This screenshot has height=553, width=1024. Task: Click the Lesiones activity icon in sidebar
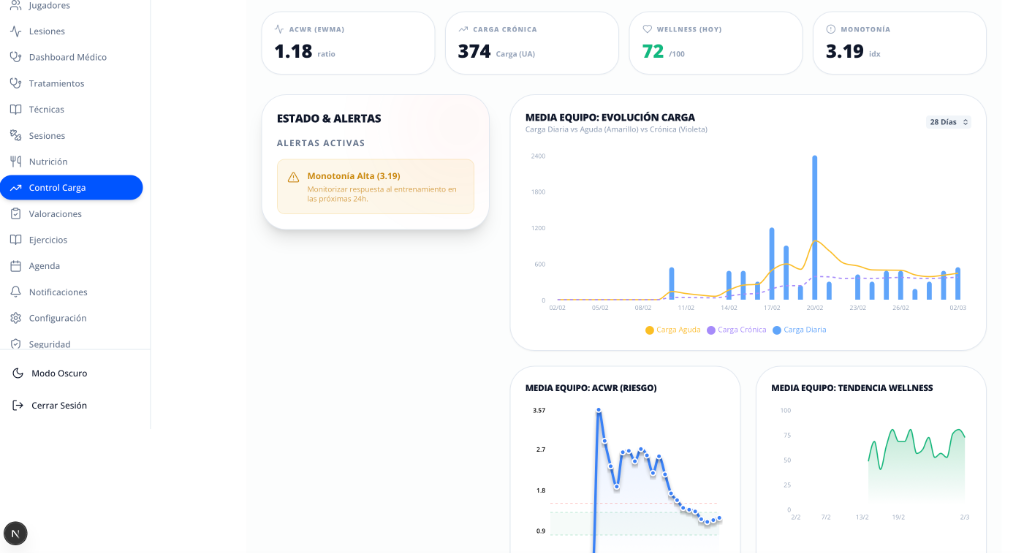(15, 31)
